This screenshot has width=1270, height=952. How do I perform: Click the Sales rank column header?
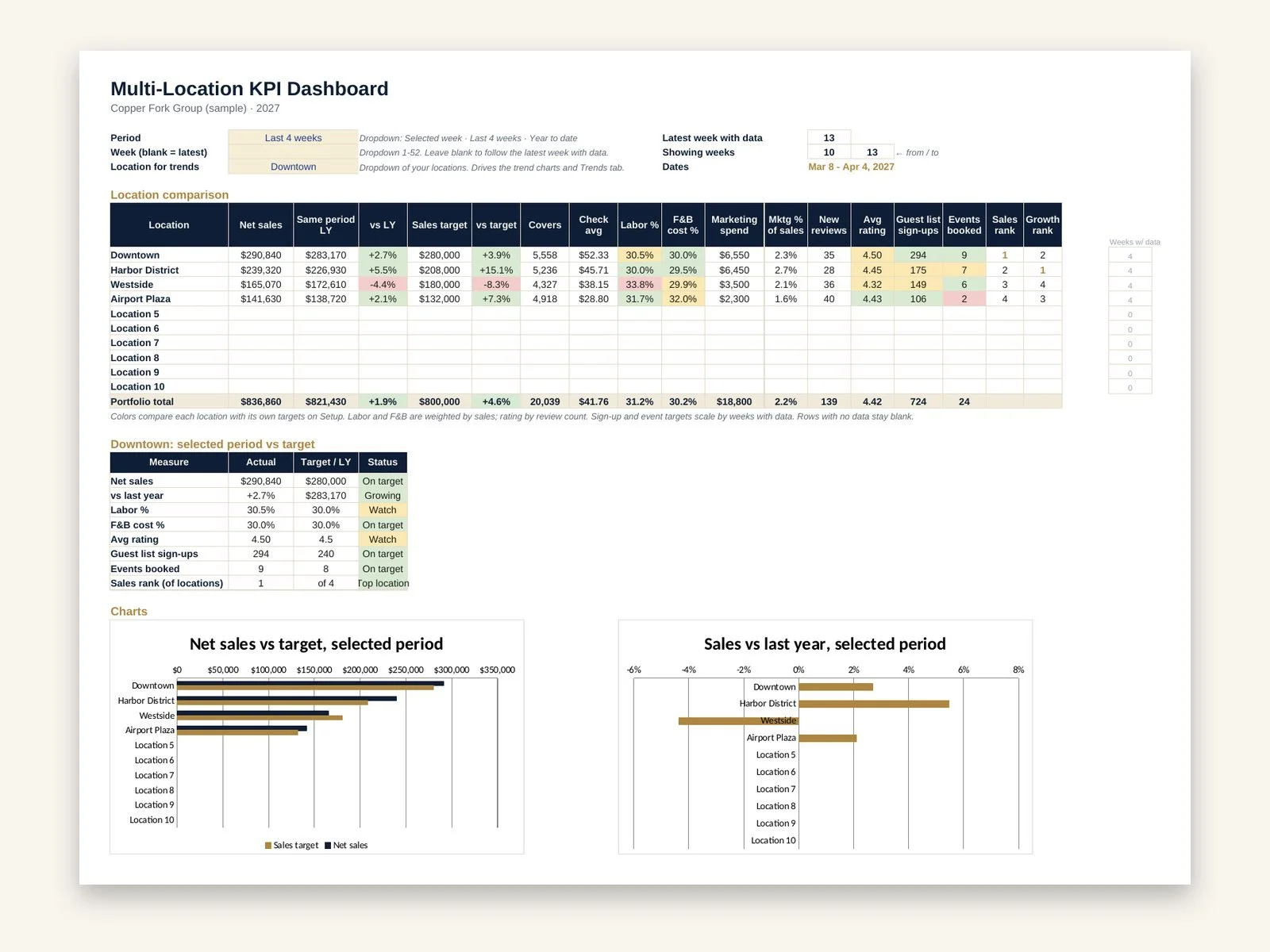point(1004,225)
